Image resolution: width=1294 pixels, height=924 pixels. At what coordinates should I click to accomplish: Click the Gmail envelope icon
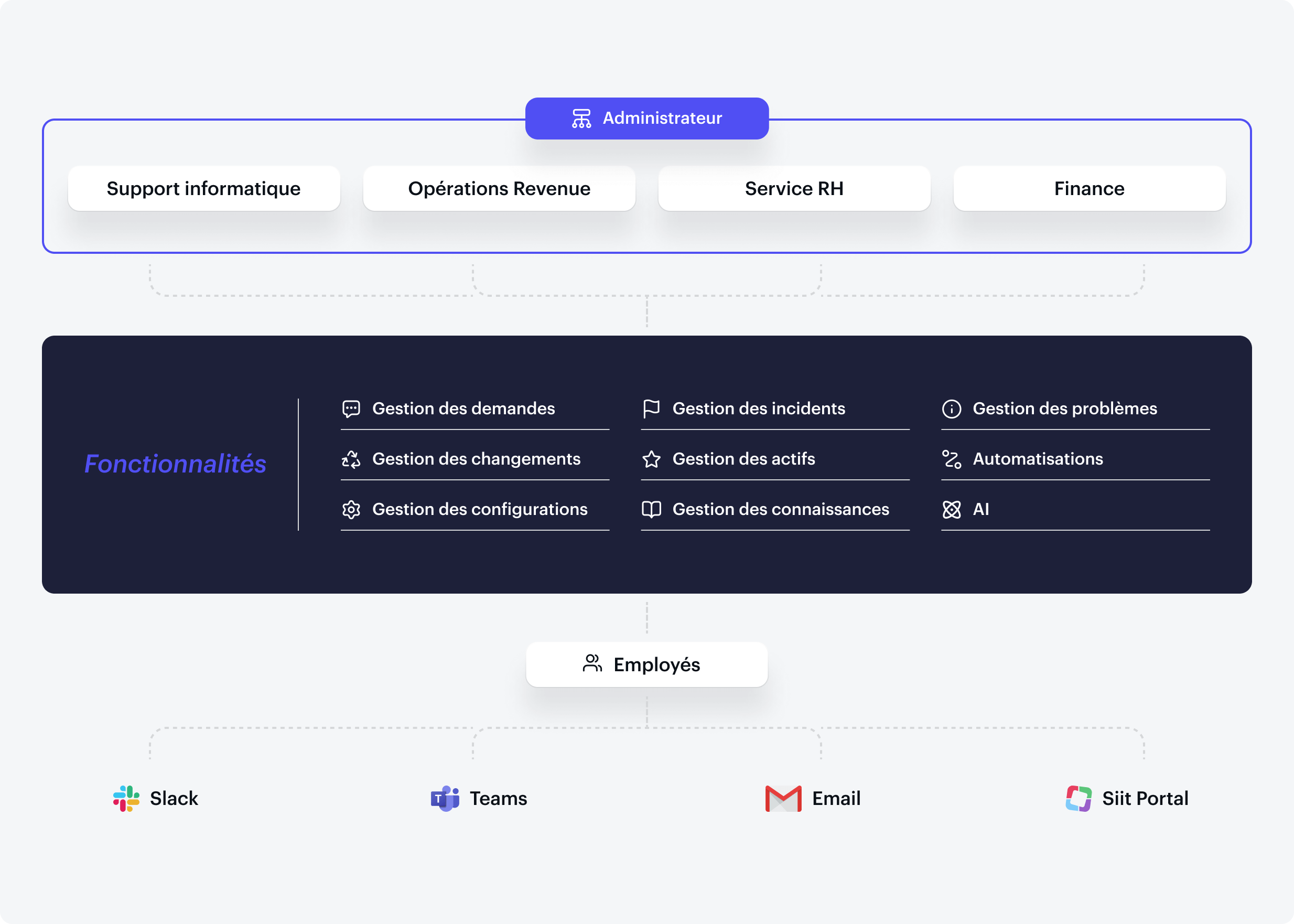pos(783,798)
